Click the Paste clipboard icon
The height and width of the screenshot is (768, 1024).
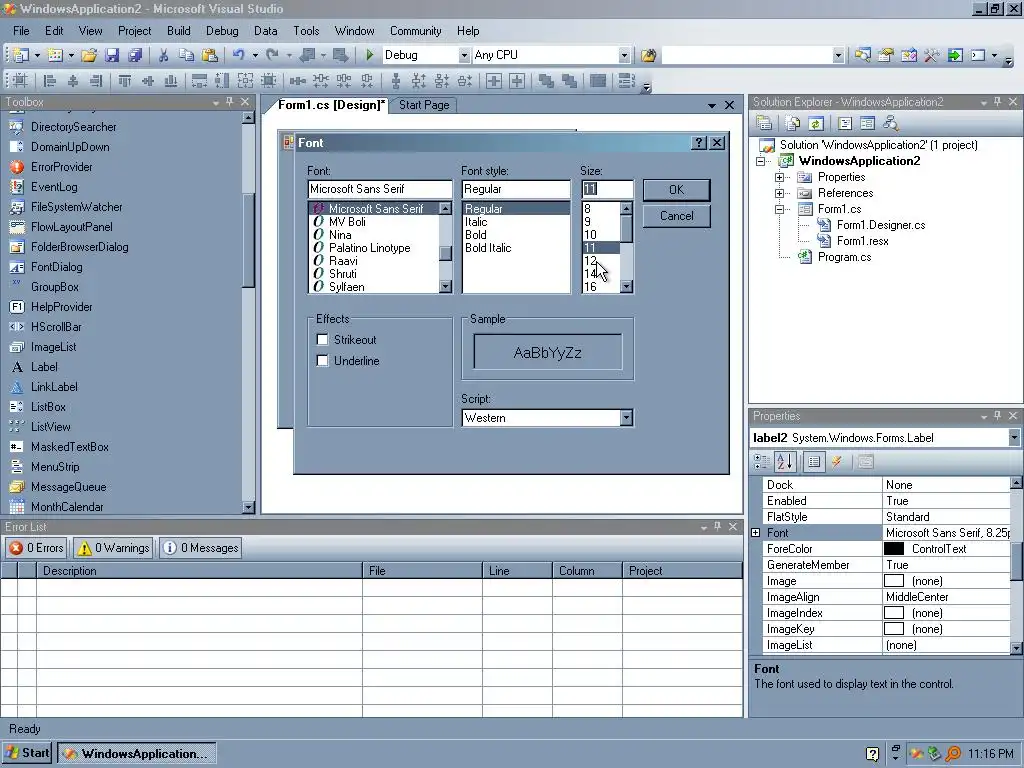(x=209, y=56)
